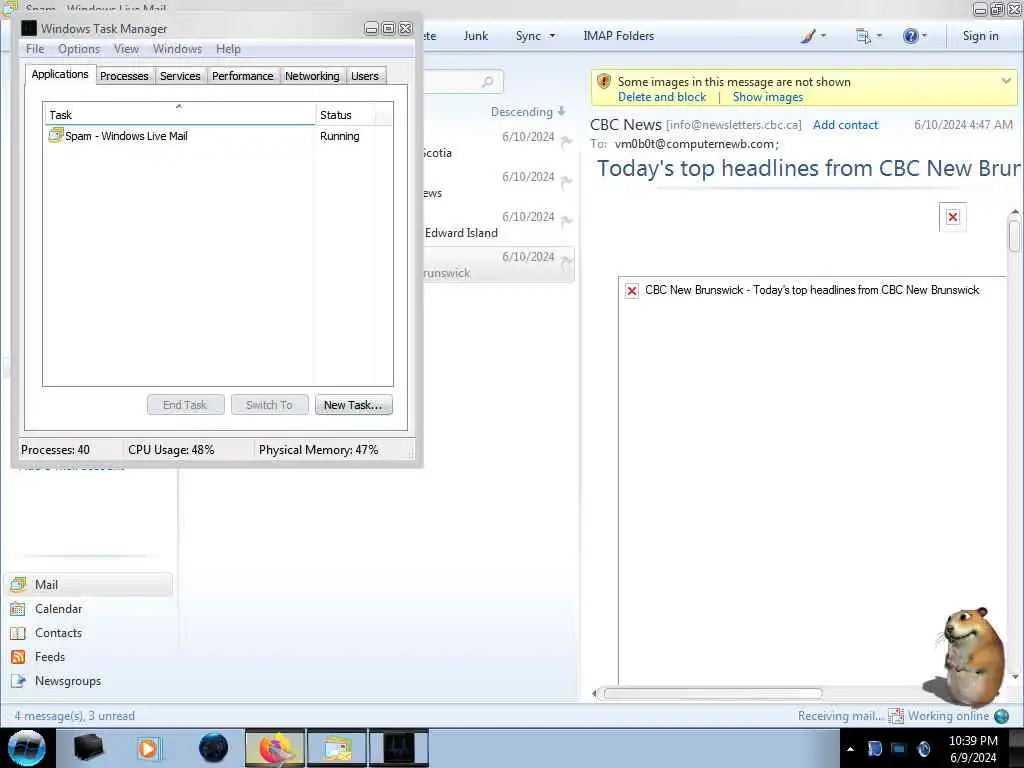Open the File menu in Task Manager
The height and width of the screenshot is (768, 1024).
(35, 49)
